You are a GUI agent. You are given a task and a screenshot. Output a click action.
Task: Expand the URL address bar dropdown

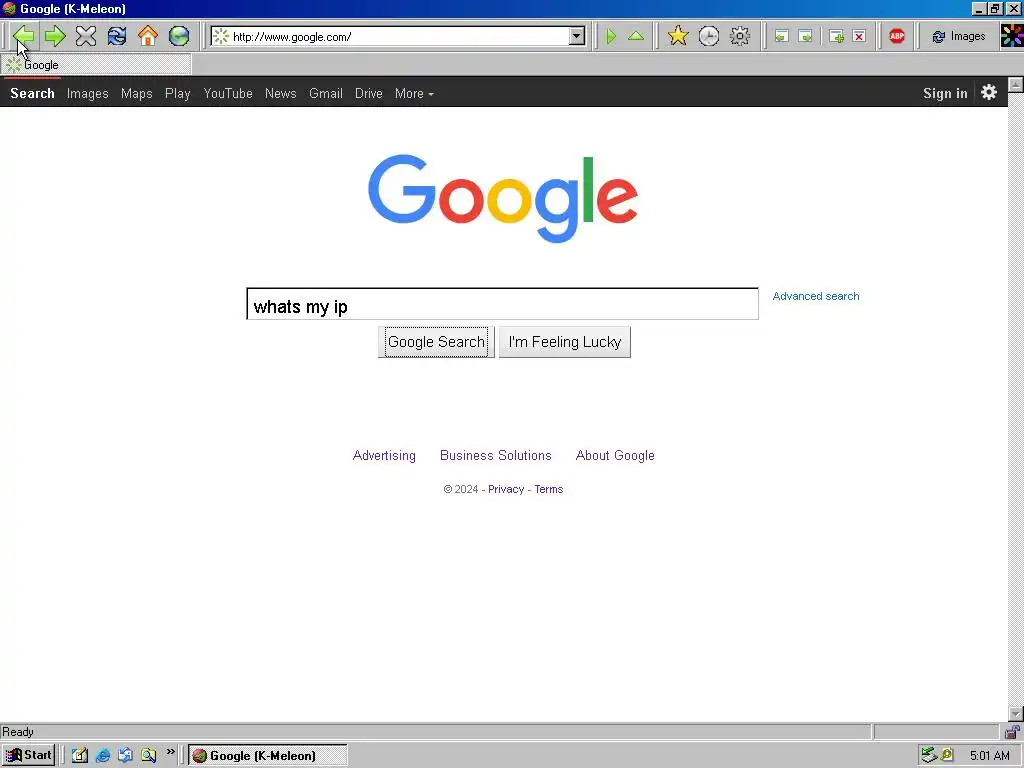(x=577, y=37)
